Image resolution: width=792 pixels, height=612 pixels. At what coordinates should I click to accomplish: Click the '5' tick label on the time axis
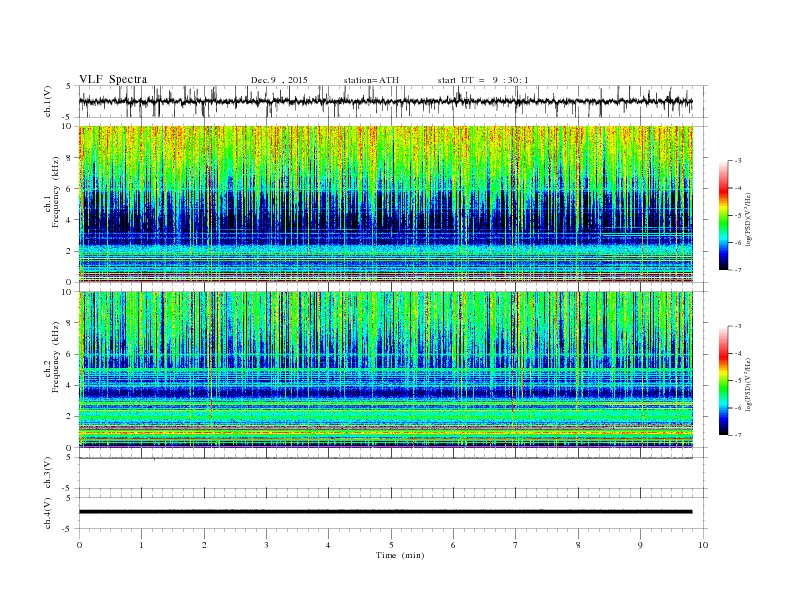point(391,545)
